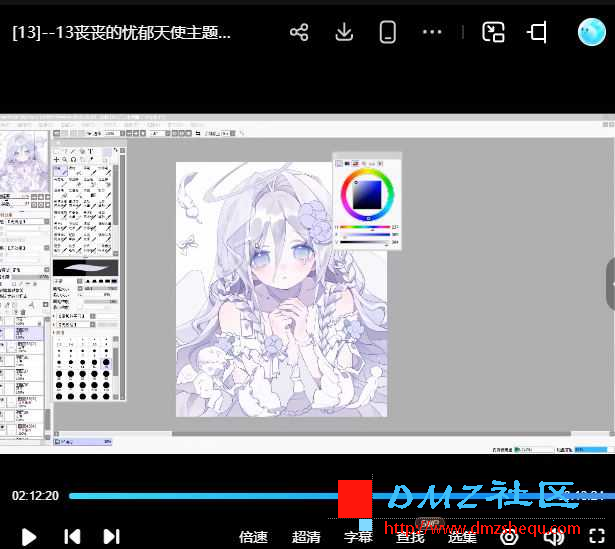Select the Zoom magnifier tool in SAI
Image resolution: width=615 pixels, height=549 pixels.
[x=65, y=160]
